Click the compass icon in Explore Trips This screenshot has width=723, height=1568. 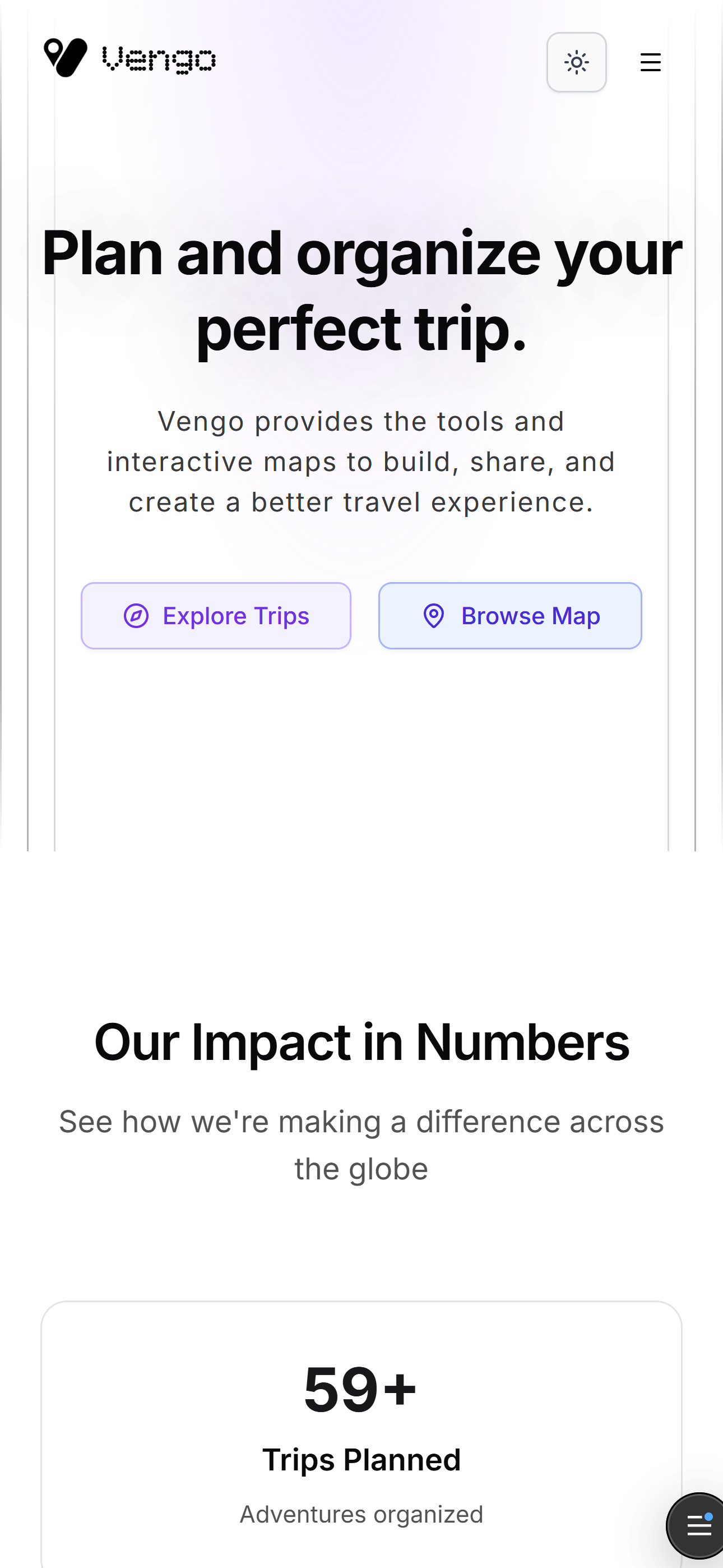(136, 615)
